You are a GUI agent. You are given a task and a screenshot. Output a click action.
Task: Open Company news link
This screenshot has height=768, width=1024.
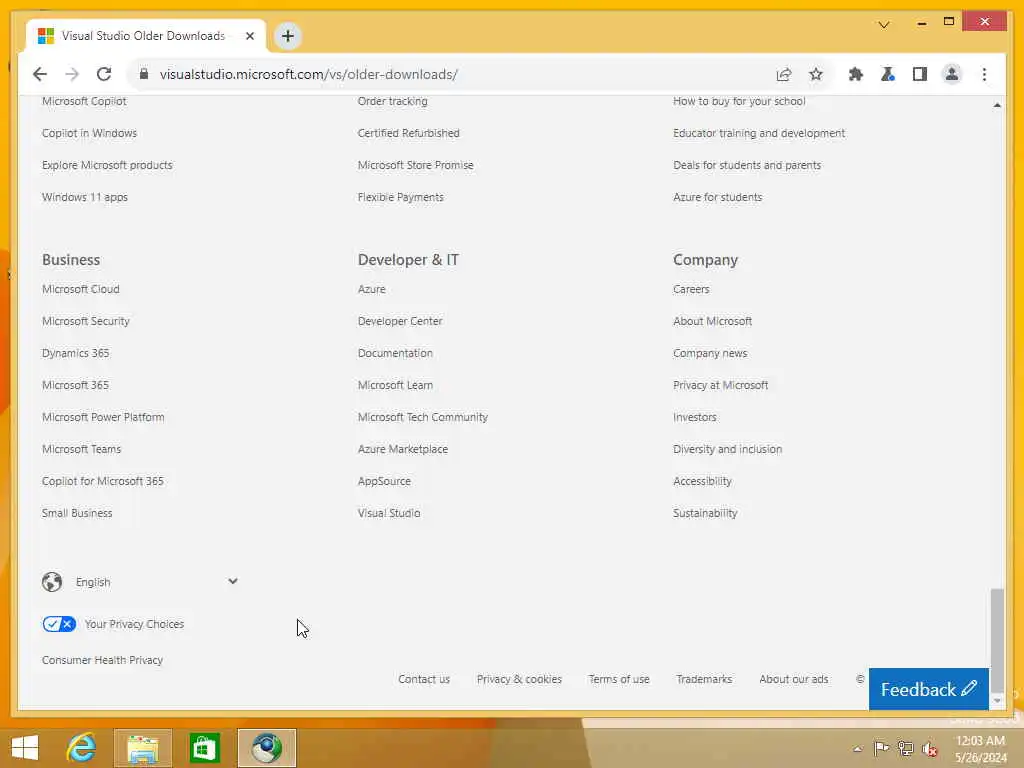[710, 353]
